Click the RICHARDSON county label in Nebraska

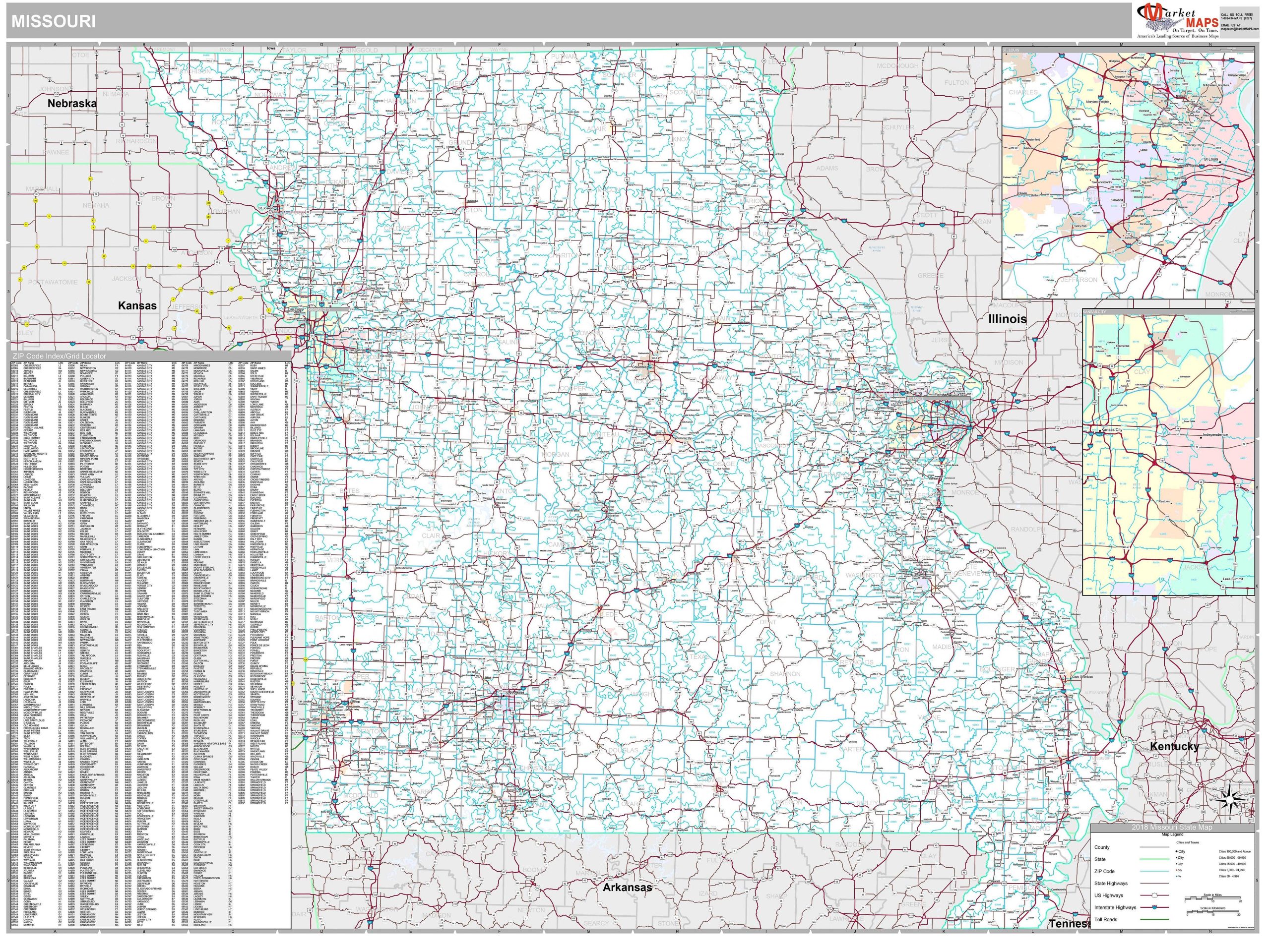[136, 141]
